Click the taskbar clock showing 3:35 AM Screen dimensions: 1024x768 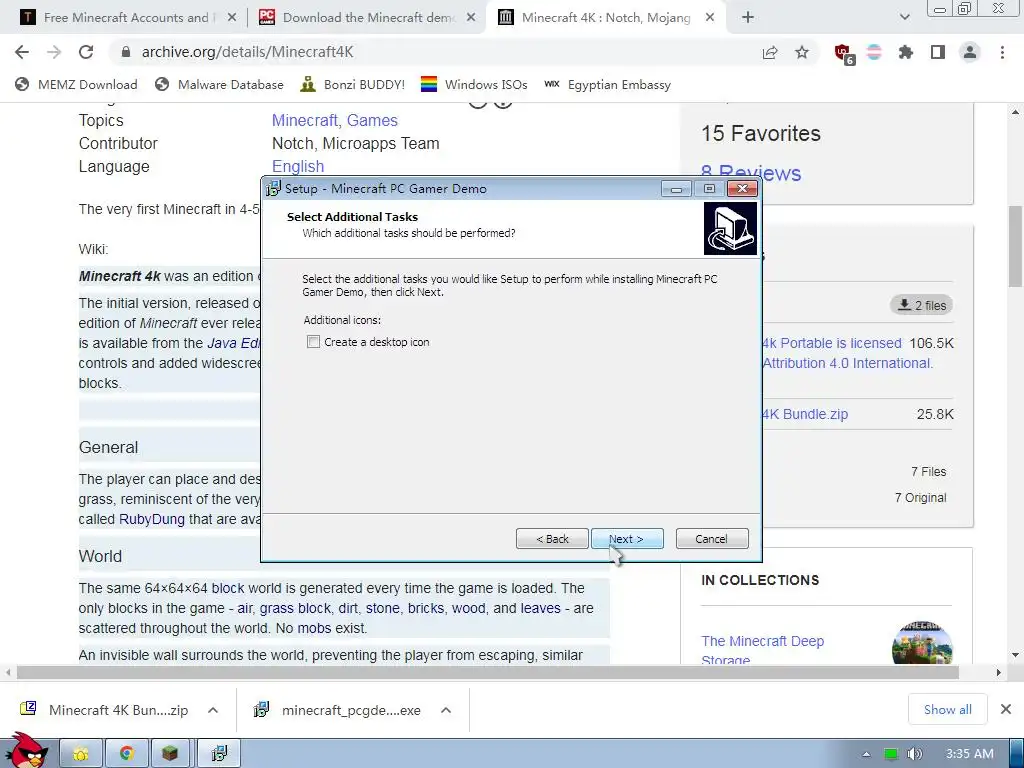[969, 754]
